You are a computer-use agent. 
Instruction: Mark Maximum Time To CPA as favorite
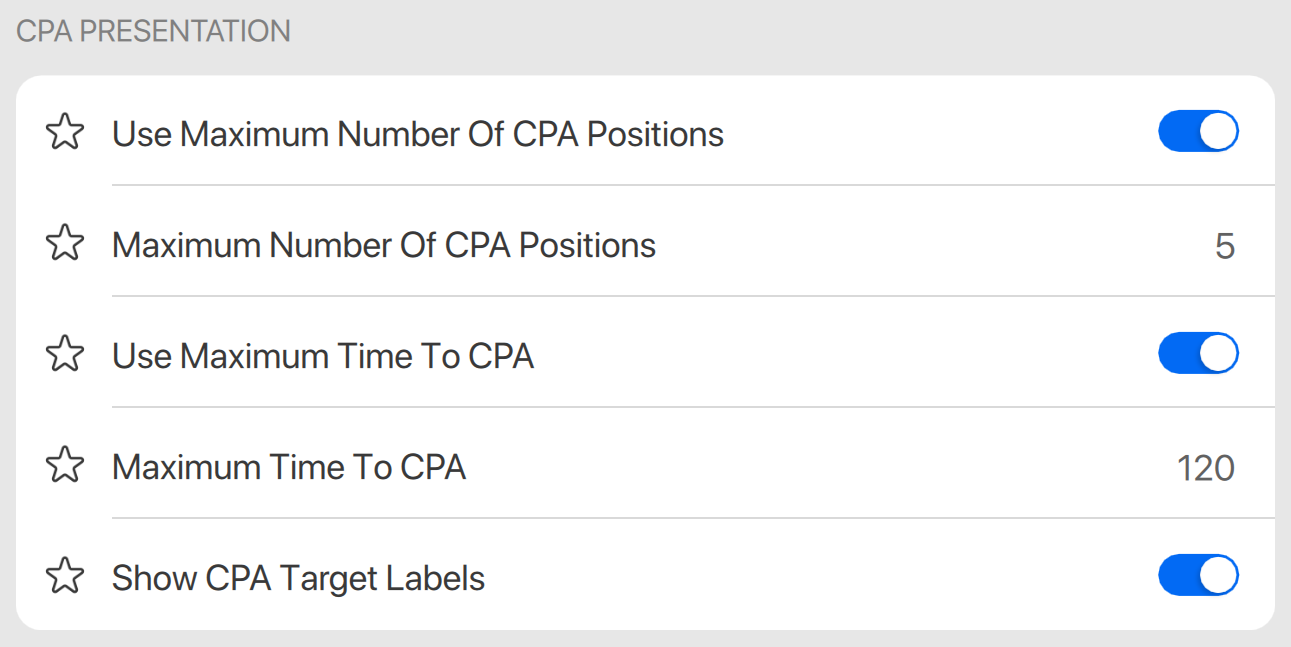pyautogui.click(x=65, y=465)
